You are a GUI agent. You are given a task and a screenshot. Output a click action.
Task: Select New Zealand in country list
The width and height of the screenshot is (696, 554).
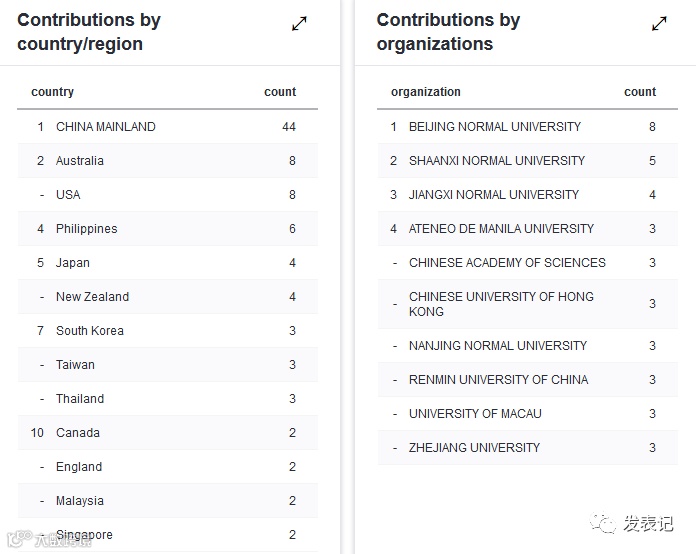[x=92, y=297]
